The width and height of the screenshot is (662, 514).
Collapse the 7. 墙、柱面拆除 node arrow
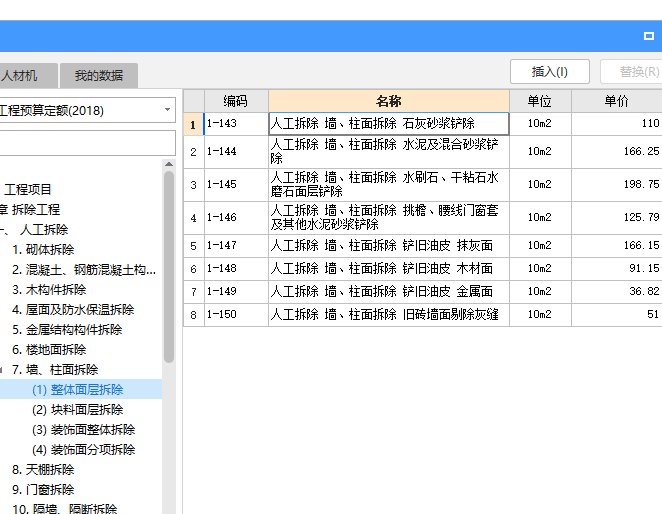pyautogui.click(x=1, y=370)
